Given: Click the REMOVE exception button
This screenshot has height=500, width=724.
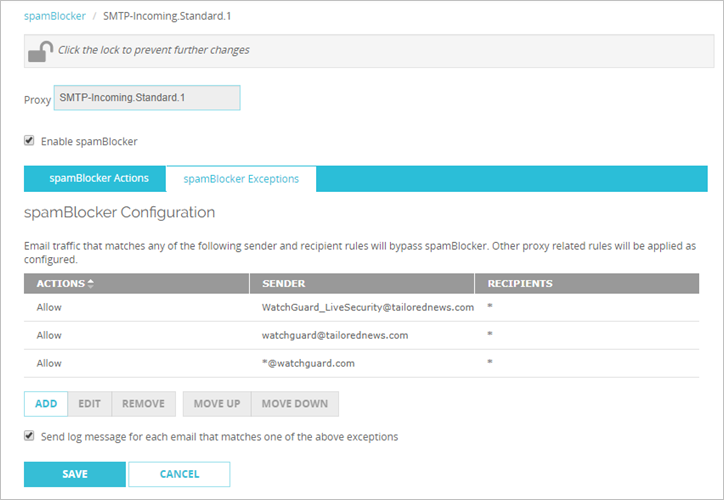Looking at the screenshot, I should (x=143, y=404).
